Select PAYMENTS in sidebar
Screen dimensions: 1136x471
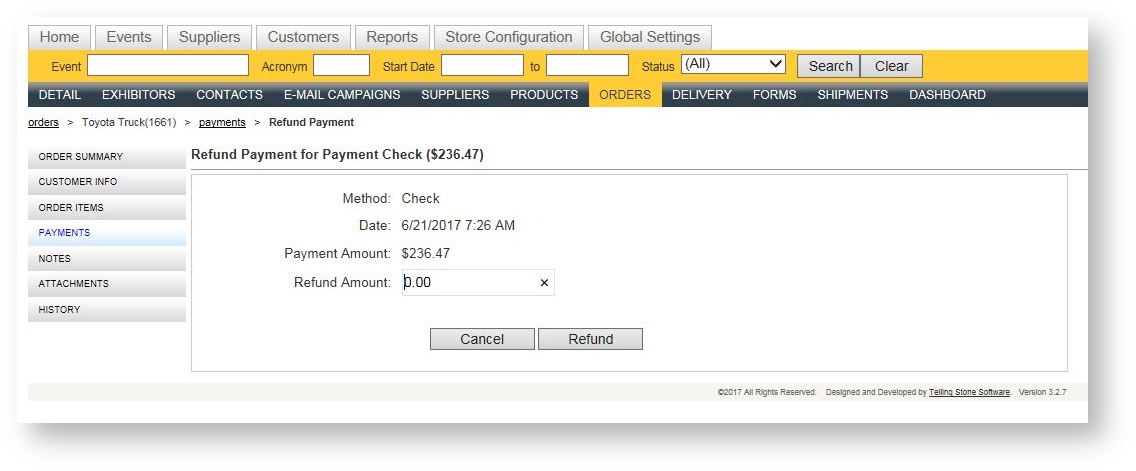coord(106,233)
